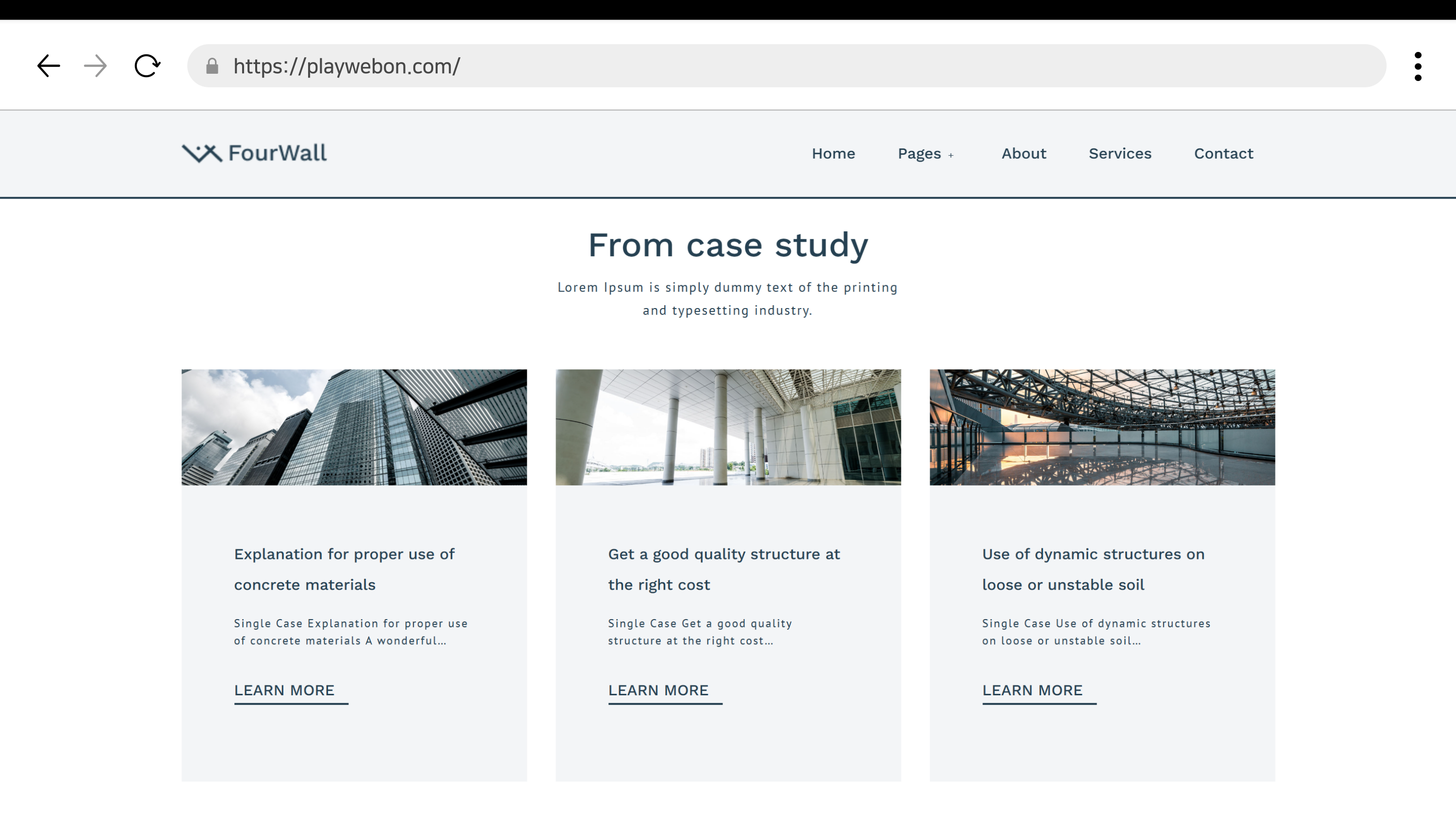This screenshot has height=819, width=1456.
Task: Open the white columns building image
Action: [728, 427]
